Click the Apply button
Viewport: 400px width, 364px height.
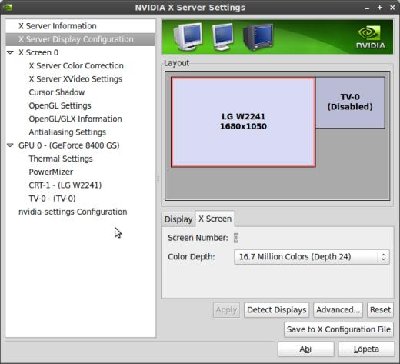coord(226,310)
